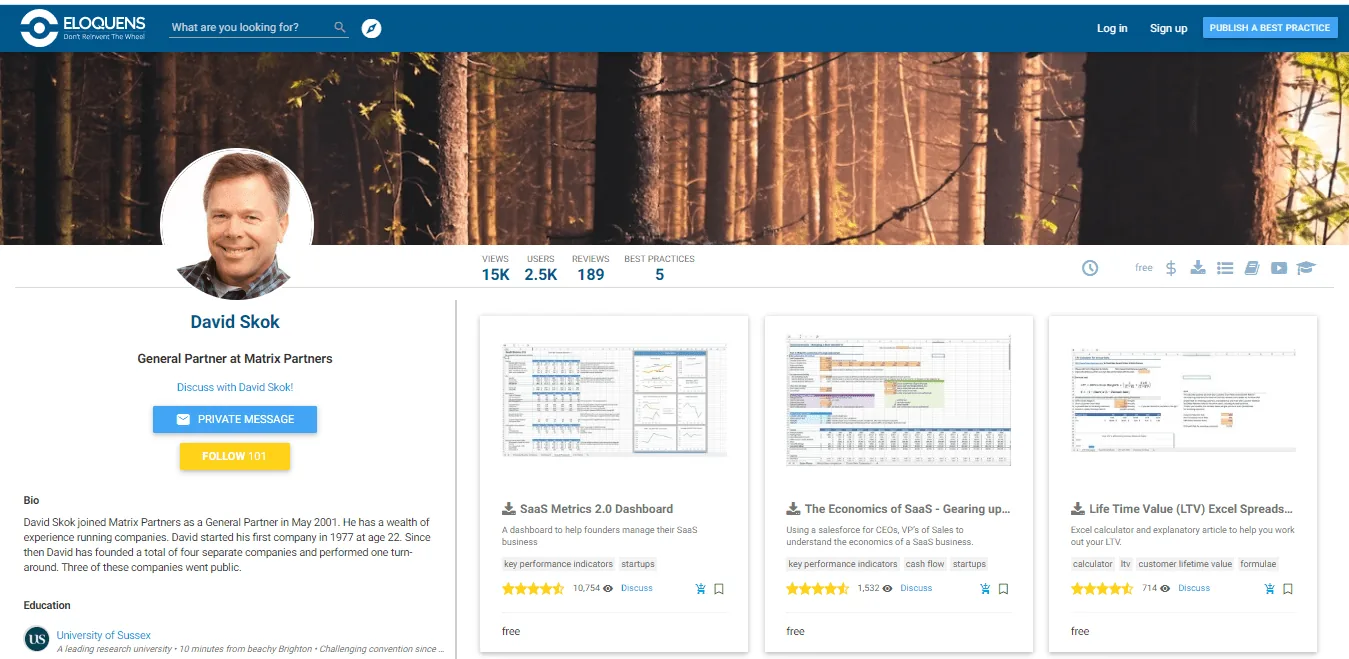Viewport: 1349px width, 659px height.
Task: Sort by most recent clock icon
Action: tap(1090, 268)
